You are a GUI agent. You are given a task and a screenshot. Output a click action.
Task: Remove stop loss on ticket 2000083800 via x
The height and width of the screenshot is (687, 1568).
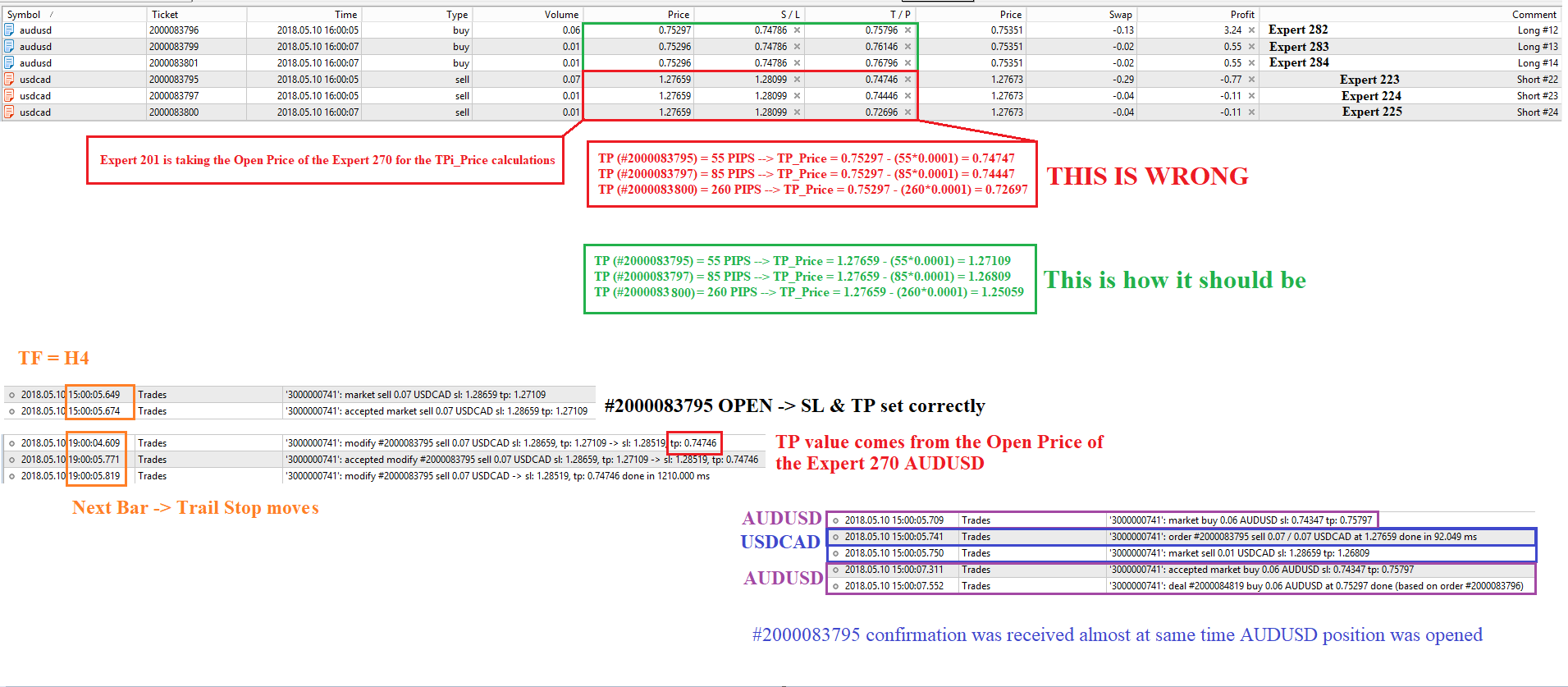[797, 112]
